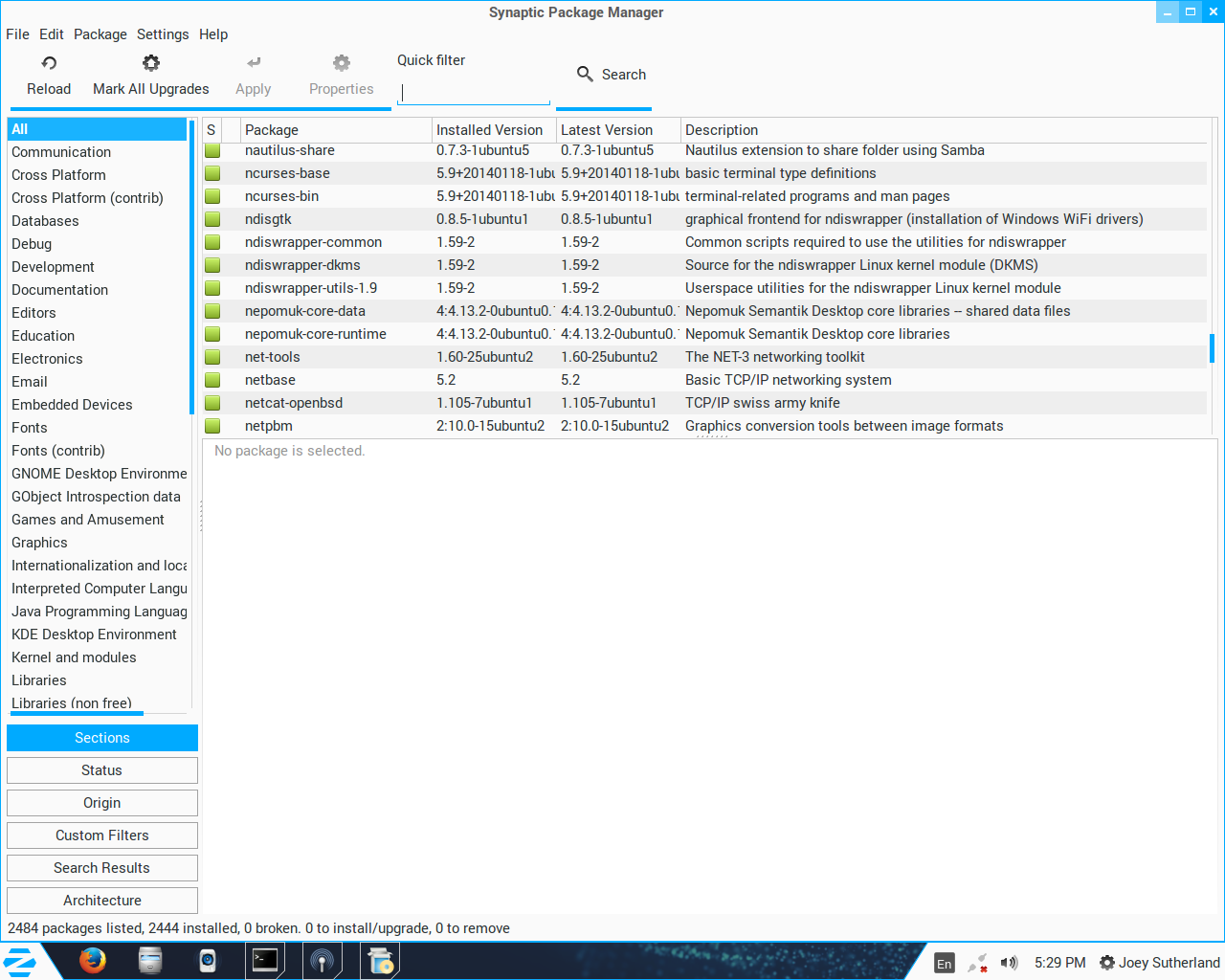Screen dimensions: 1225x980
Task: Toggle status box for netpbm package
Action: pos(212,426)
